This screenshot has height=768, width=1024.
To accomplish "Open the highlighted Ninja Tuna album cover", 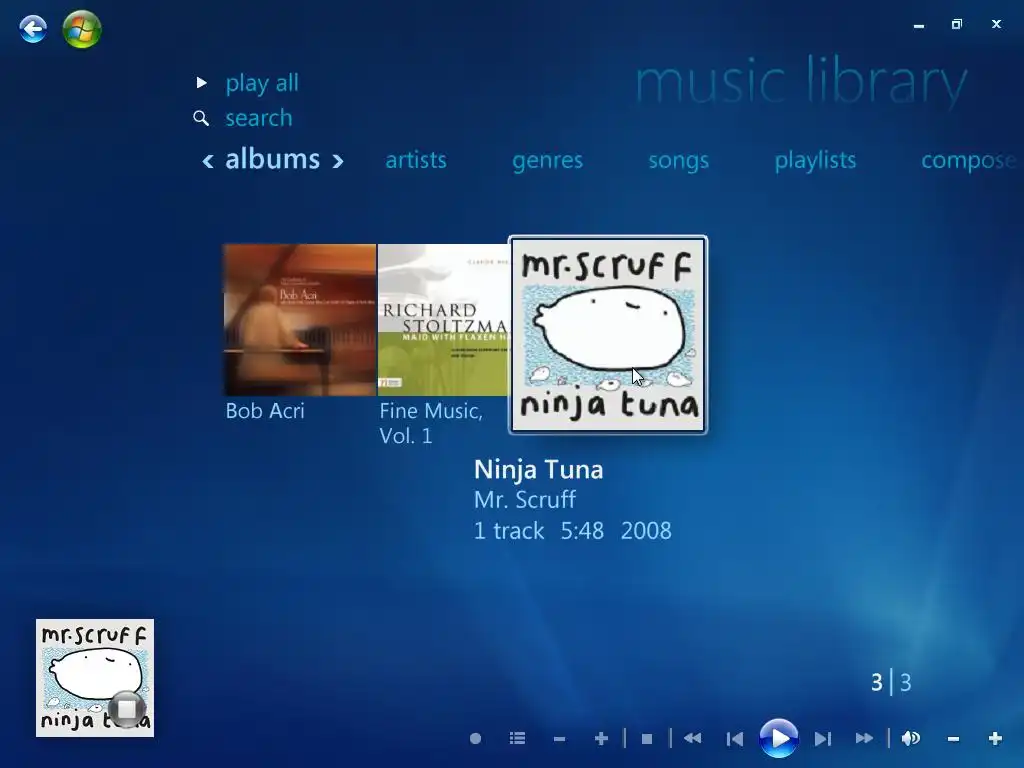I will [x=608, y=335].
